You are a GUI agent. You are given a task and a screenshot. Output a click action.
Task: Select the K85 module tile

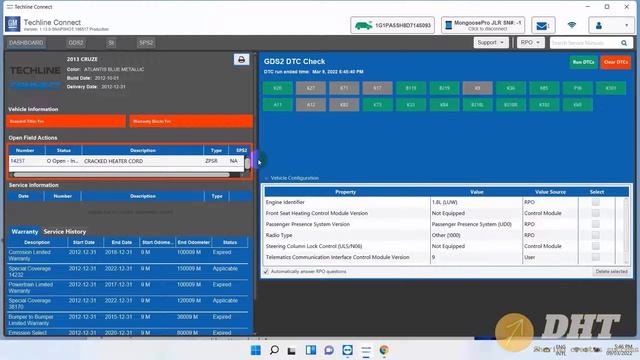coord(544,88)
